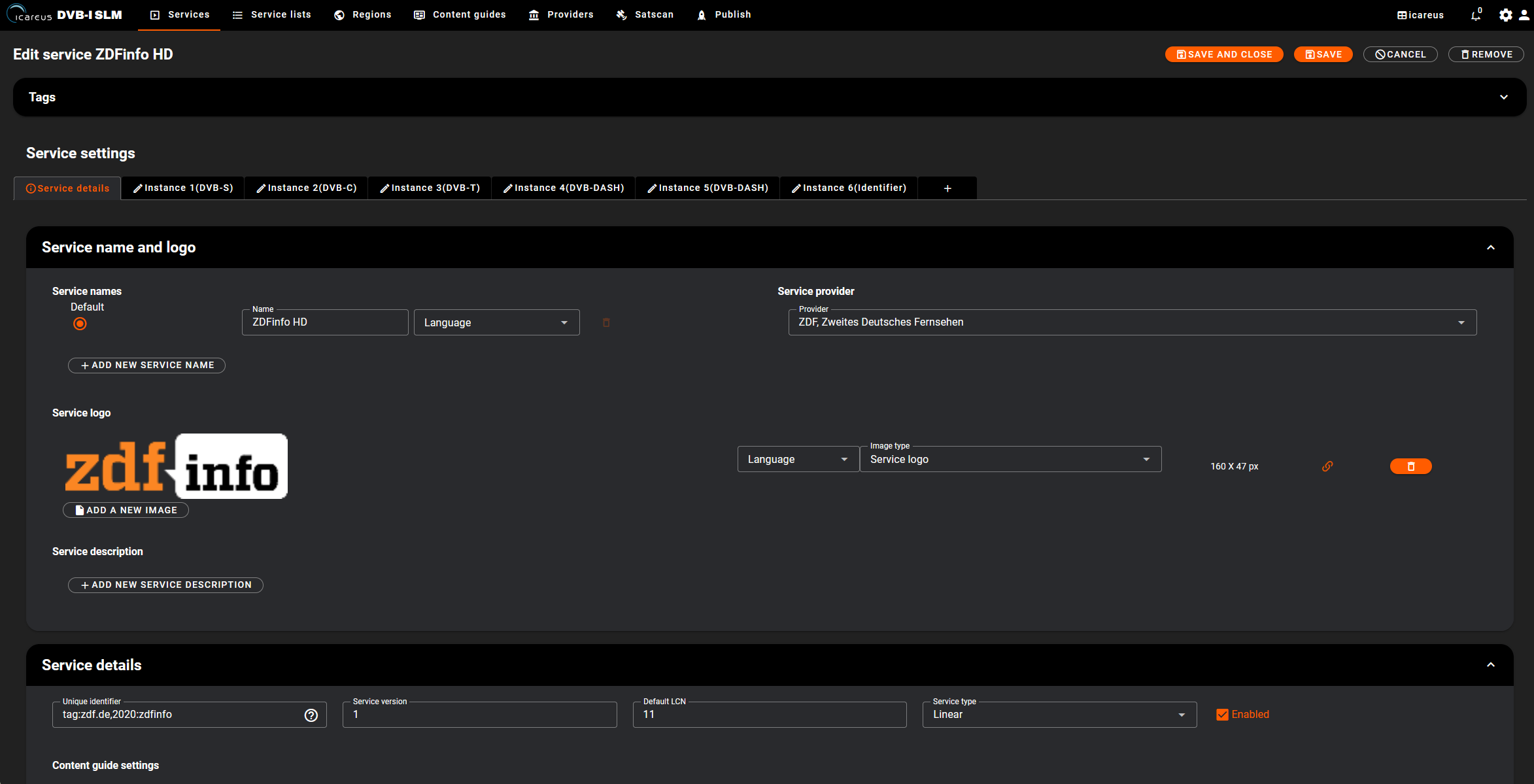Click the Default LCN input field

tap(769, 715)
